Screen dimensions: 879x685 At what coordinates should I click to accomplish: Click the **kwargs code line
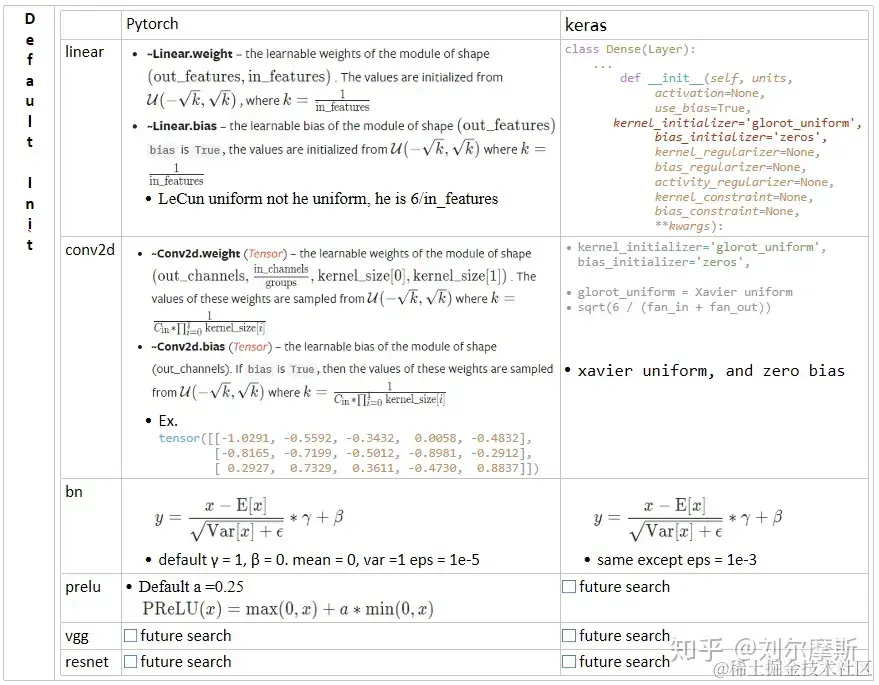point(689,226)
